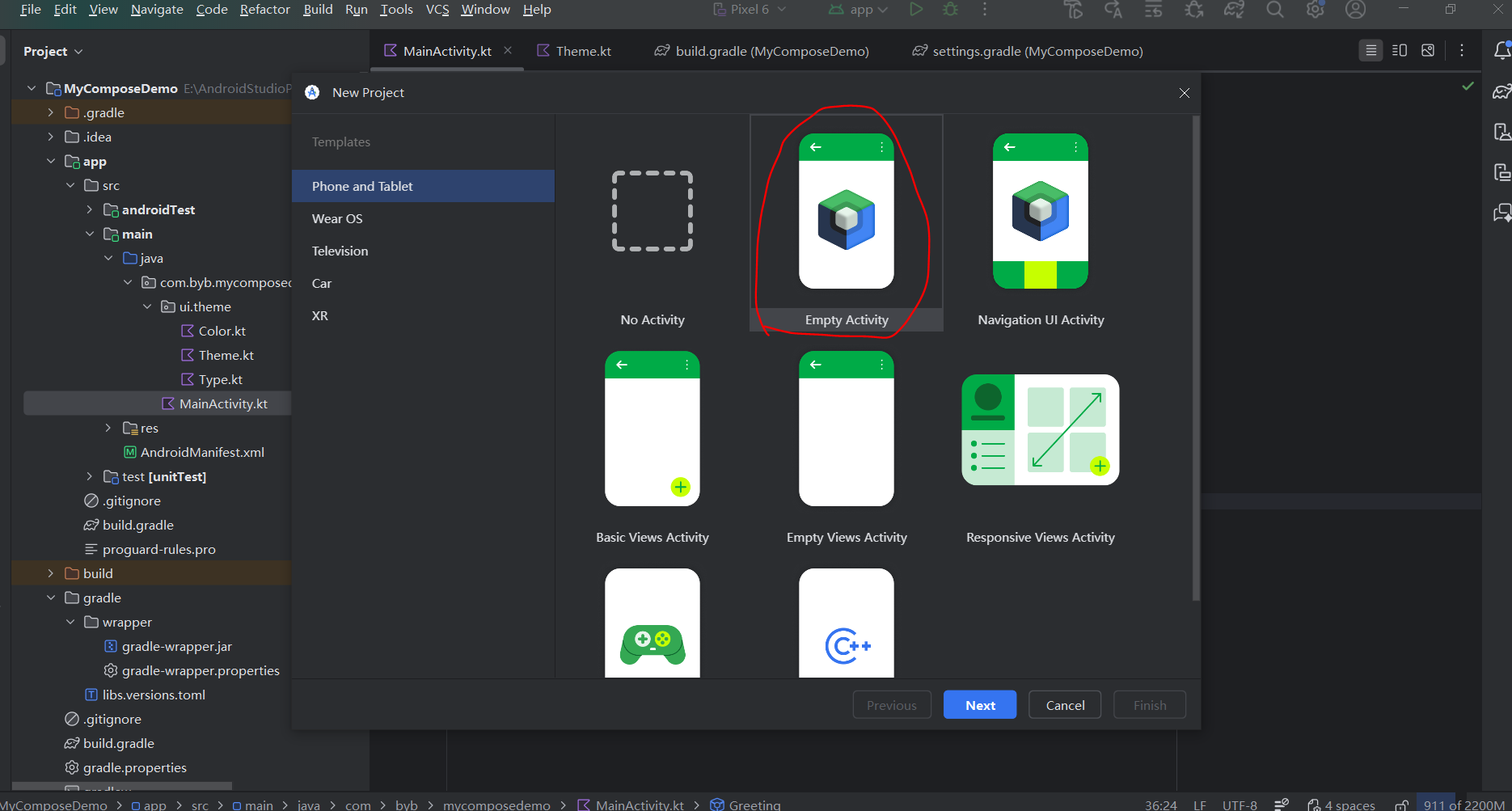
Task: Switch editor to split view mode
Action: point(1400,51)
